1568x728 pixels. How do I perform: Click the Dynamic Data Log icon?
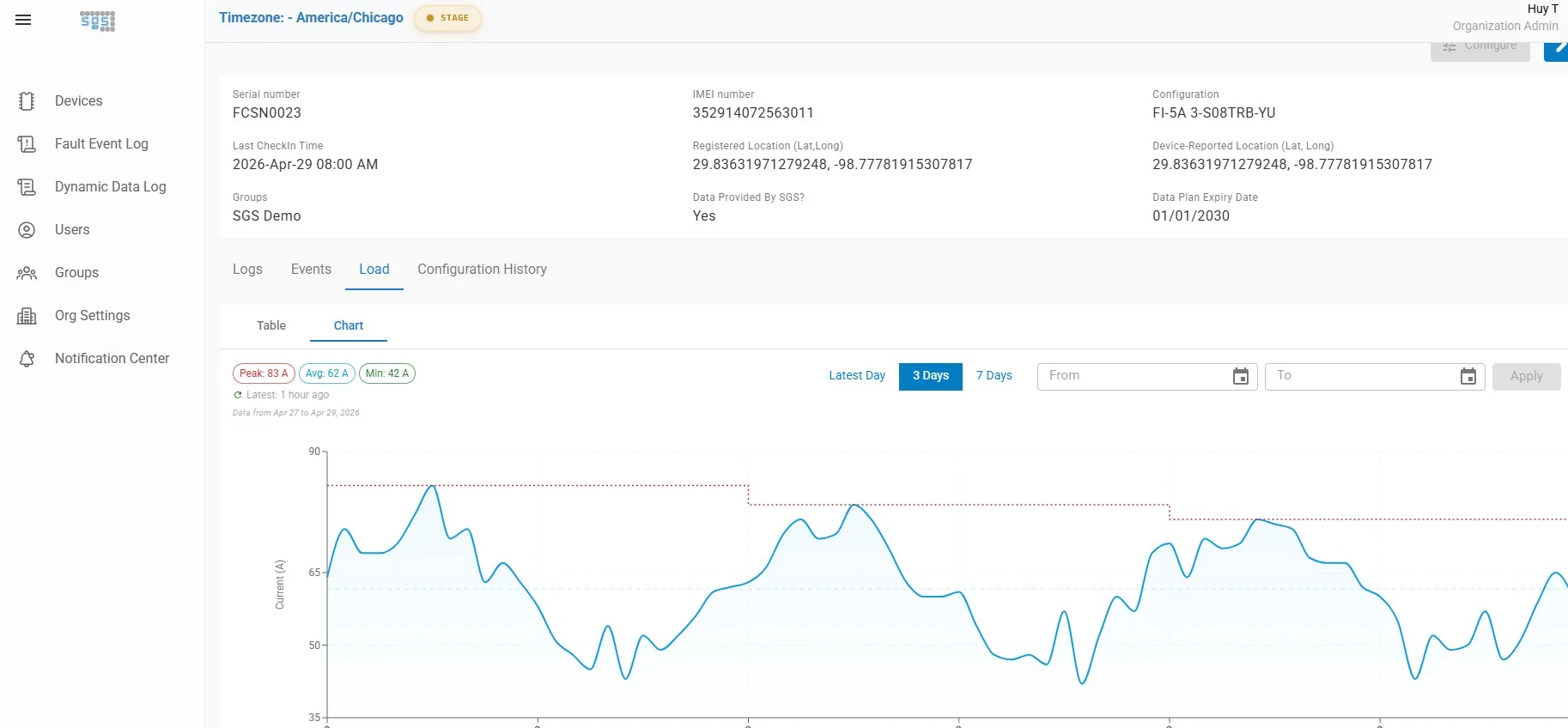tap(27, 187)
